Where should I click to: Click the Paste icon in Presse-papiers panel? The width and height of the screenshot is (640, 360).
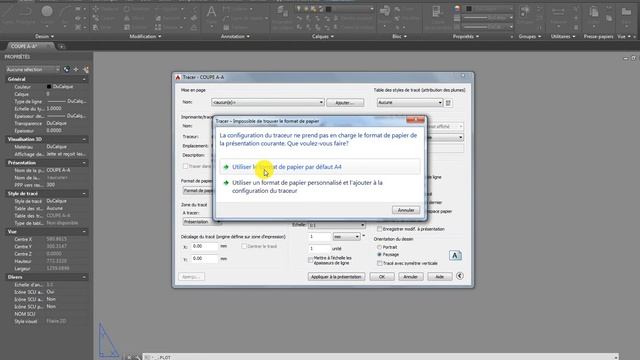coord(594,12)
